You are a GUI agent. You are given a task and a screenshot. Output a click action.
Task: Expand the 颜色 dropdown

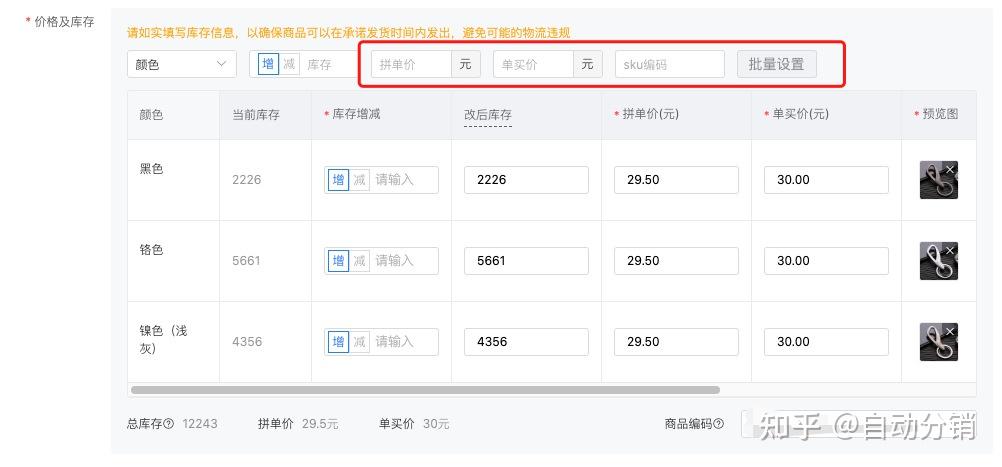pyautogui.click(x=181, y=64)
